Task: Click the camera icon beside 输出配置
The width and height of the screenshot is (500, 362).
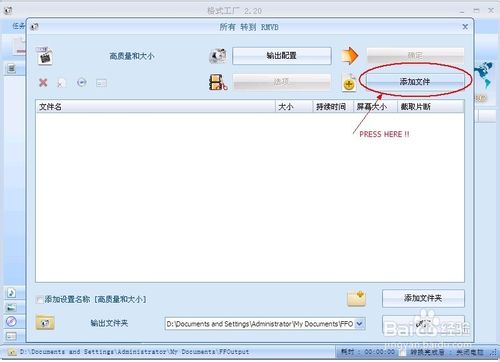Action: point(218,56)
